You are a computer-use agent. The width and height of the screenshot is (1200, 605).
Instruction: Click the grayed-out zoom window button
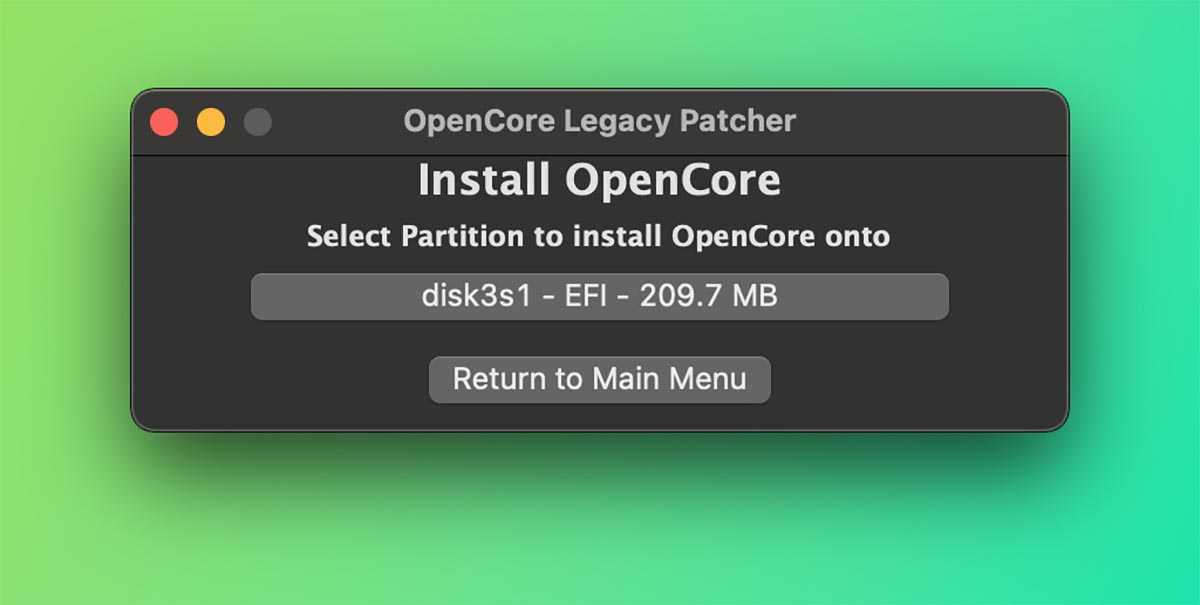(258, 122)
